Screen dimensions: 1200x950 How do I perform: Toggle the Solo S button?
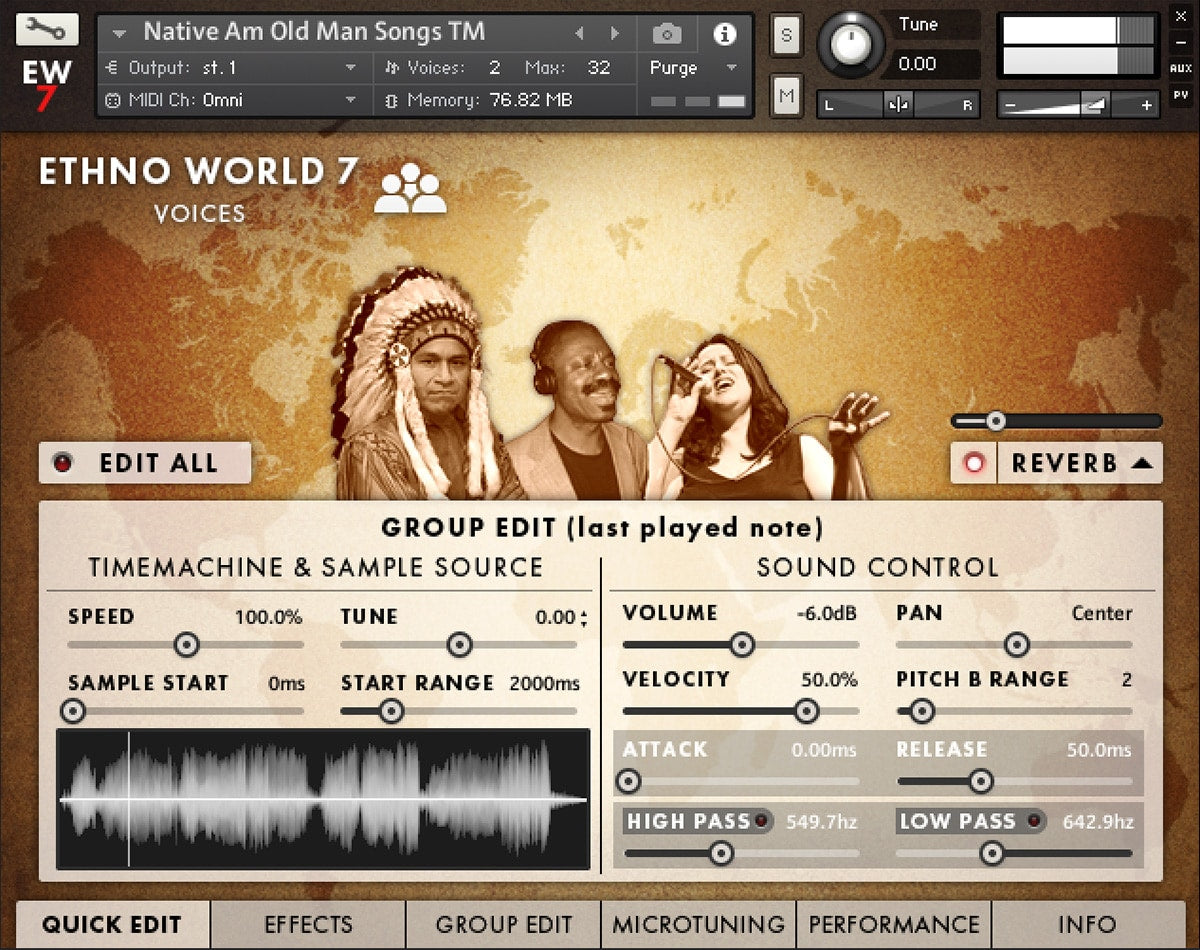[x=786, y=35]
